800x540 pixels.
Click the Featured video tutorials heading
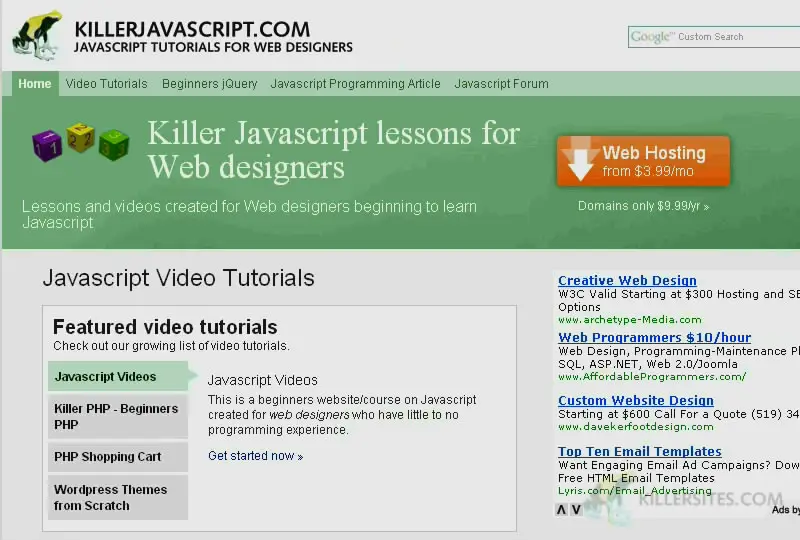pos(165,327)
